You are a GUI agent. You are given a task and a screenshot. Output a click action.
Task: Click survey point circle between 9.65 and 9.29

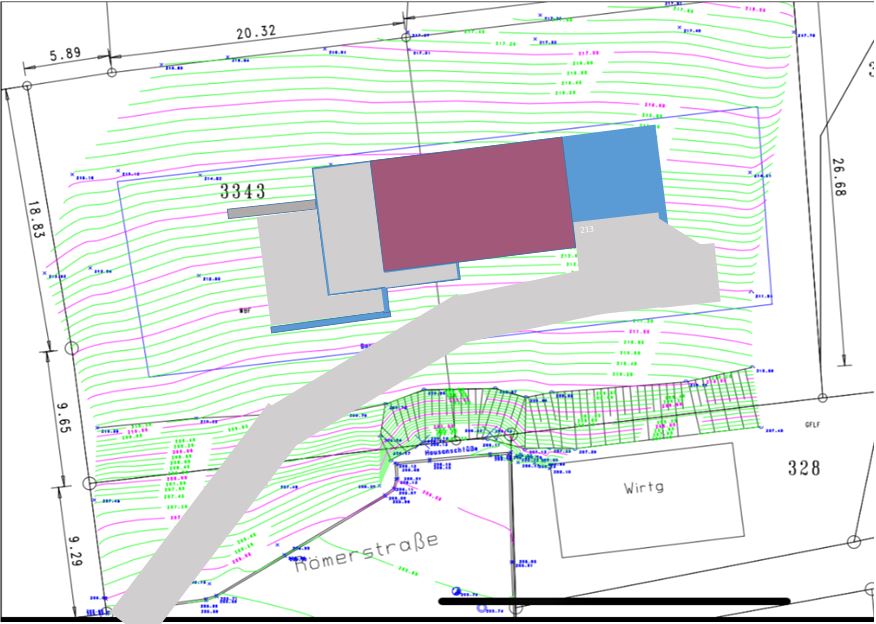[88, 483]
